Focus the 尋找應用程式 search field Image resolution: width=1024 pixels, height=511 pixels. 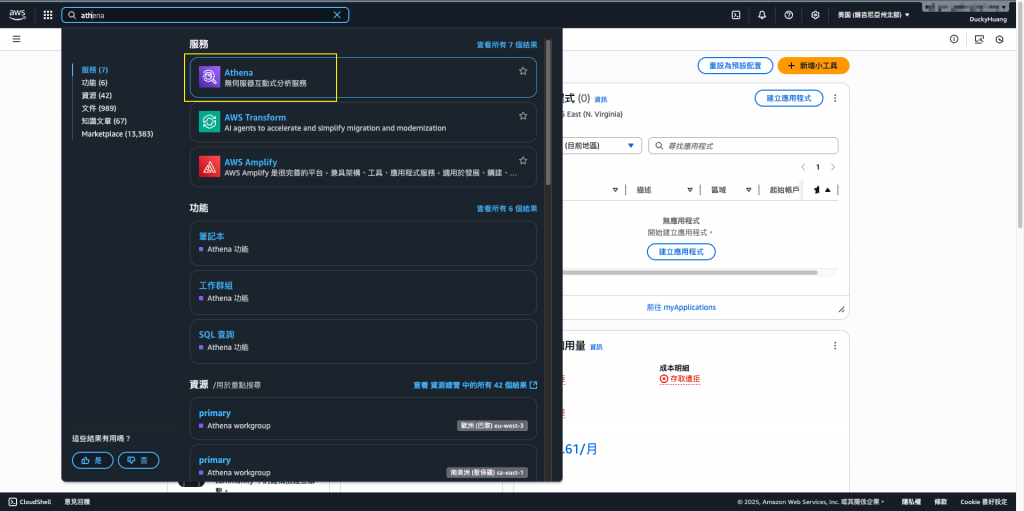point(743,146)
